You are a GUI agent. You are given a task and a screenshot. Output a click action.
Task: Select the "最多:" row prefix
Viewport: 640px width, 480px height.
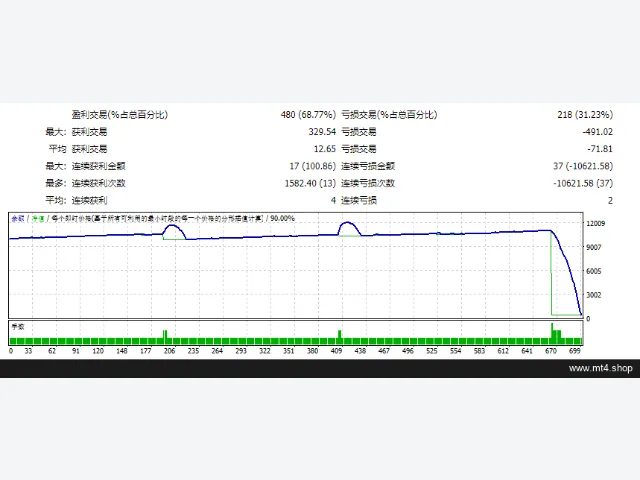pyautogui.click(x=56, y=183)
